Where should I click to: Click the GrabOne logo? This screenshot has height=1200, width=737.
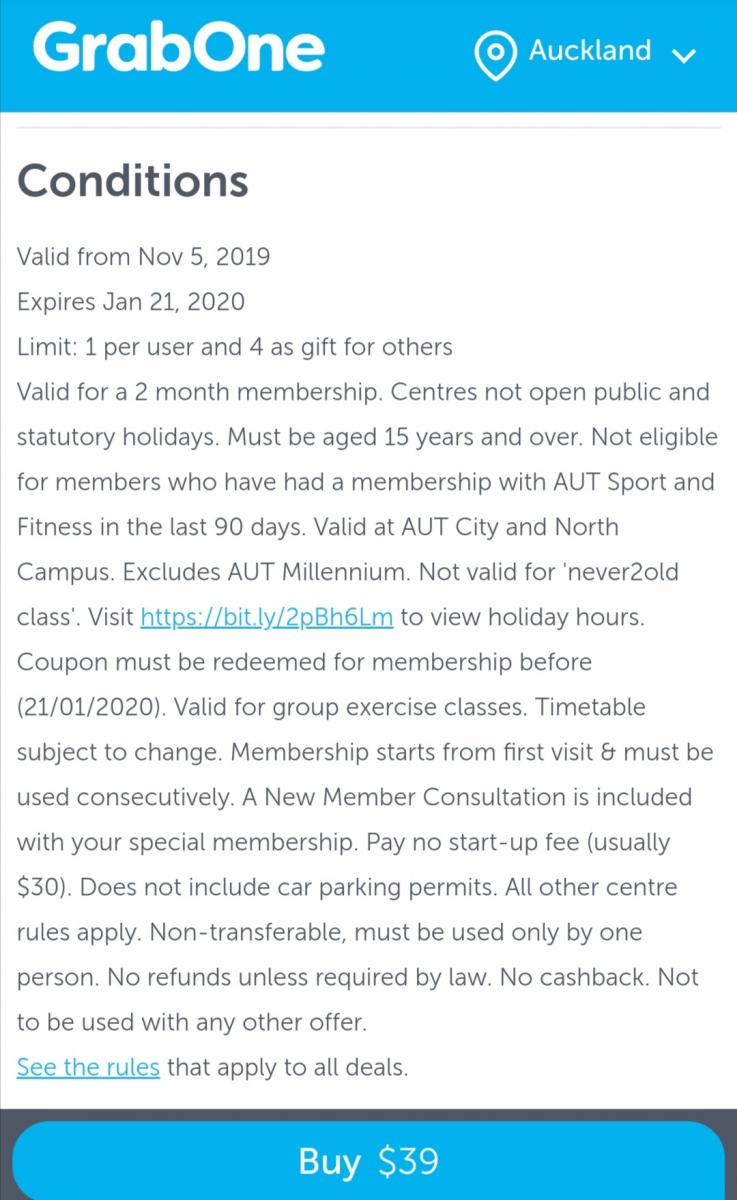tap(180, 48)
